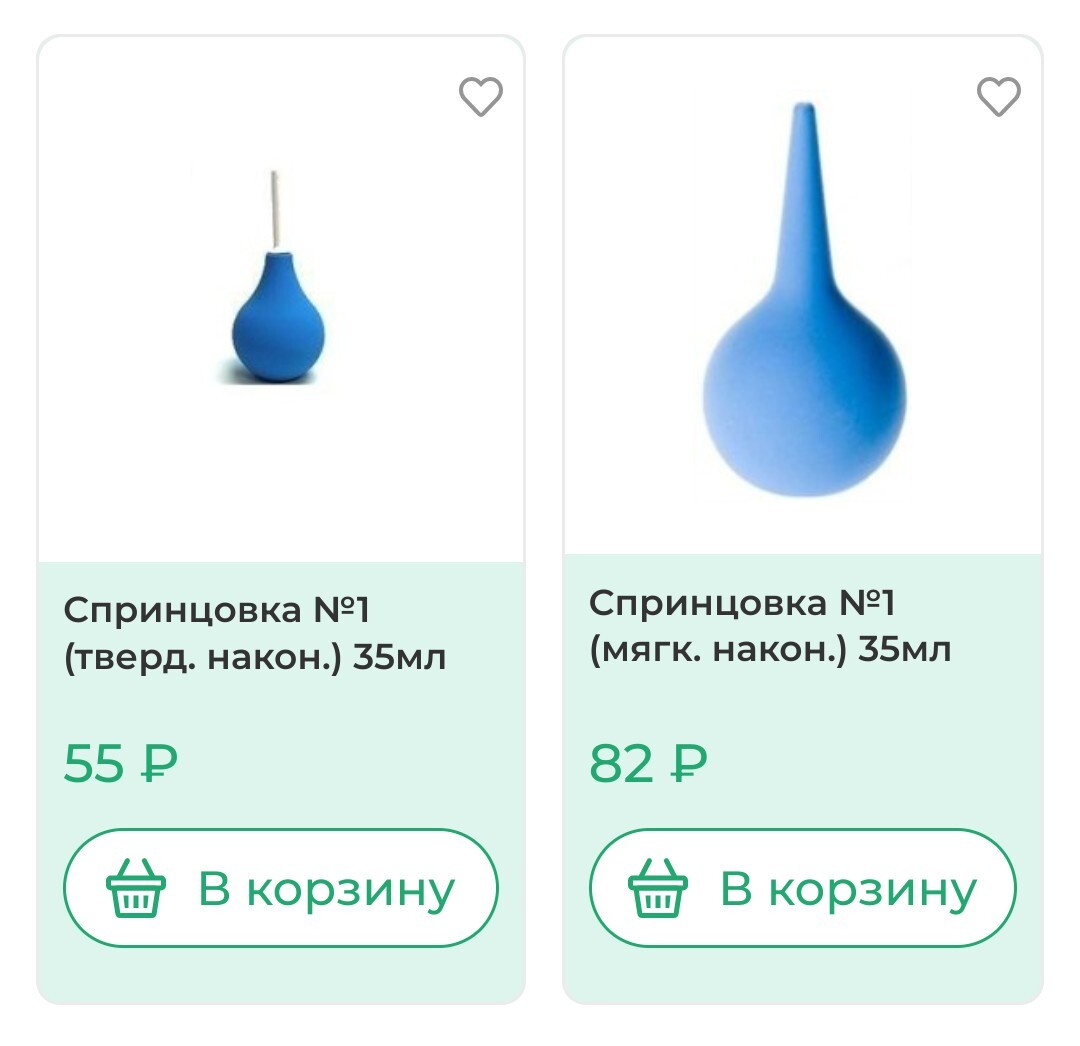
Task: Click the ruble symbol beside 82
Action: click(687, 765)
